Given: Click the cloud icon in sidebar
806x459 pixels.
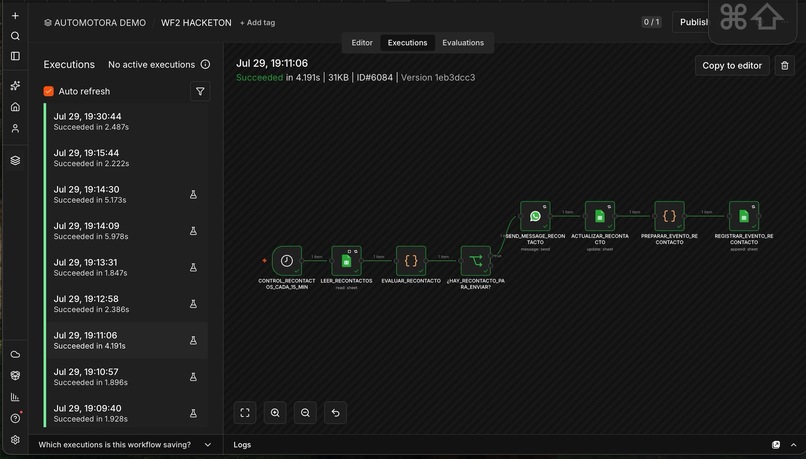Looking at the screenshot, I should pyautogui.click(x=15, y=354).
